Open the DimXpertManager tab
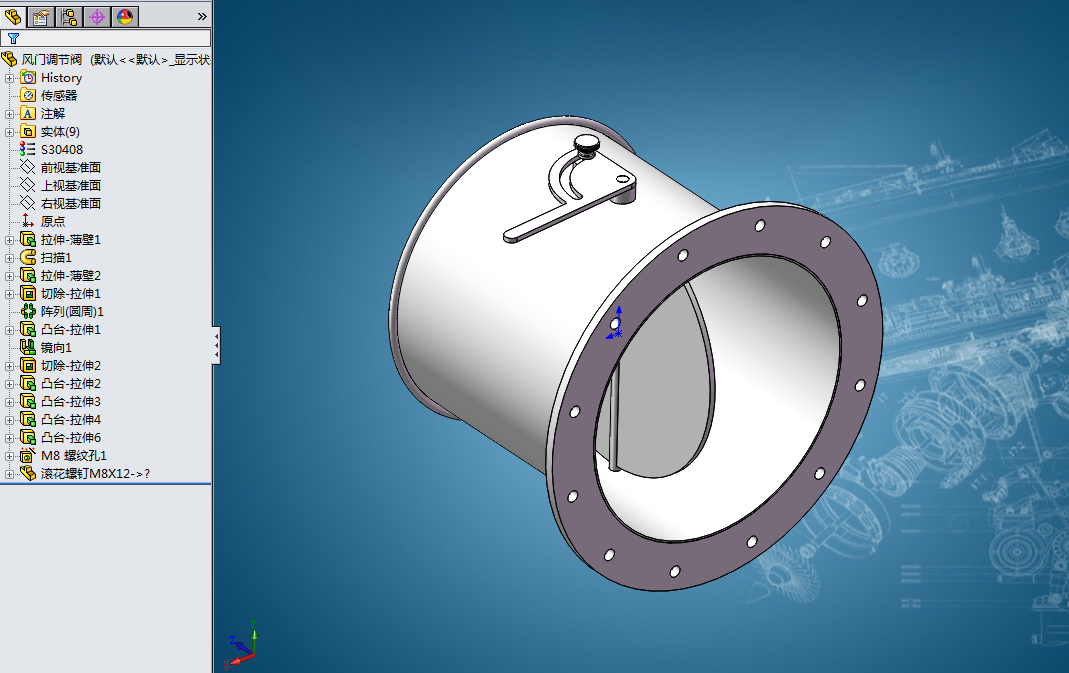This screenshot has height=673, width=1069. (97, 16)
